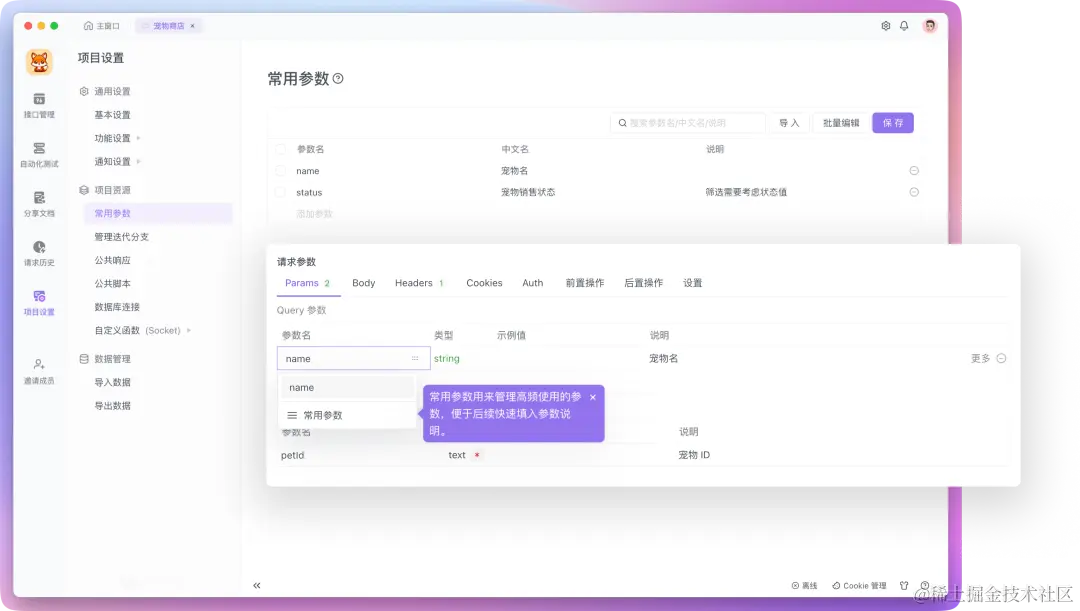Open notifications via the bell icon
The width and height of the screenshot is (1080, 611).
point(905,27)
